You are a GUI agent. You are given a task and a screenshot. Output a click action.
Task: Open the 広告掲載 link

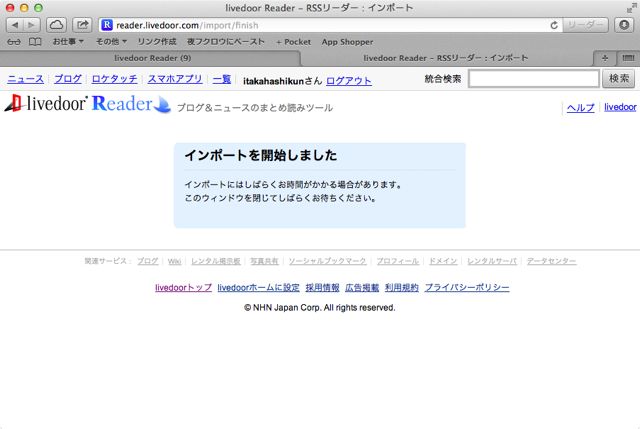pos(362,287)
